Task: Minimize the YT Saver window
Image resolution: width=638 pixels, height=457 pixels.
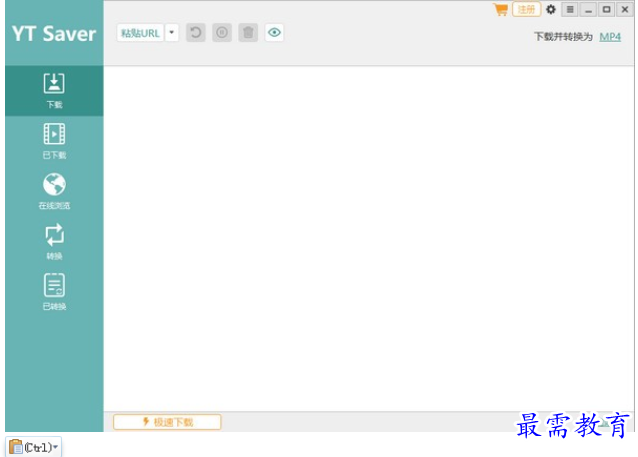Action: tap(588, 9)
